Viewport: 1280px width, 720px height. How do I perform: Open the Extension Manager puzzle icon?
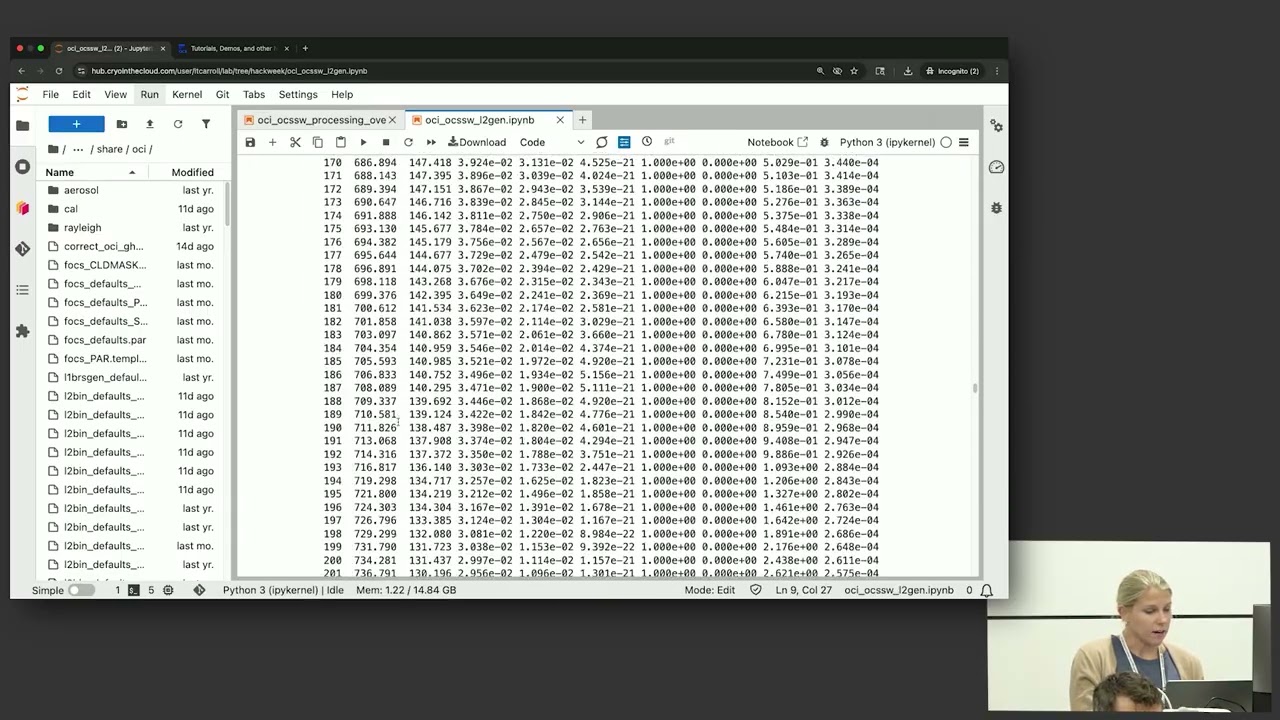(22, 331)
